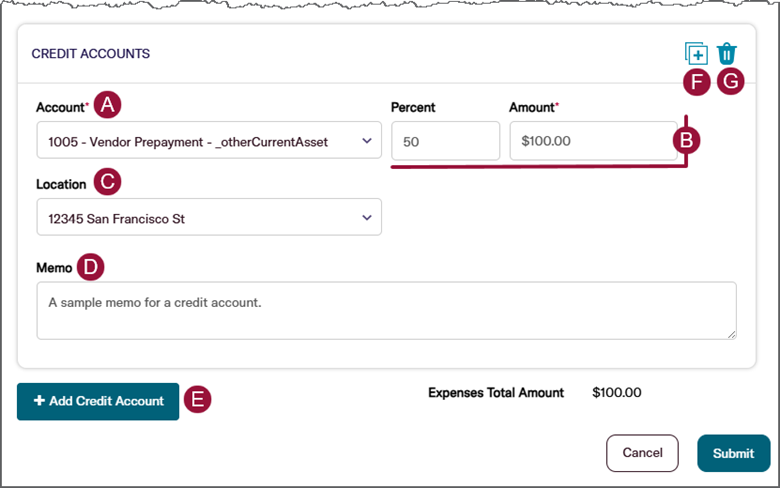Expand the Location dropdown chevron
The height and width of the screenshot is (488, 780).
click(367, 217)
